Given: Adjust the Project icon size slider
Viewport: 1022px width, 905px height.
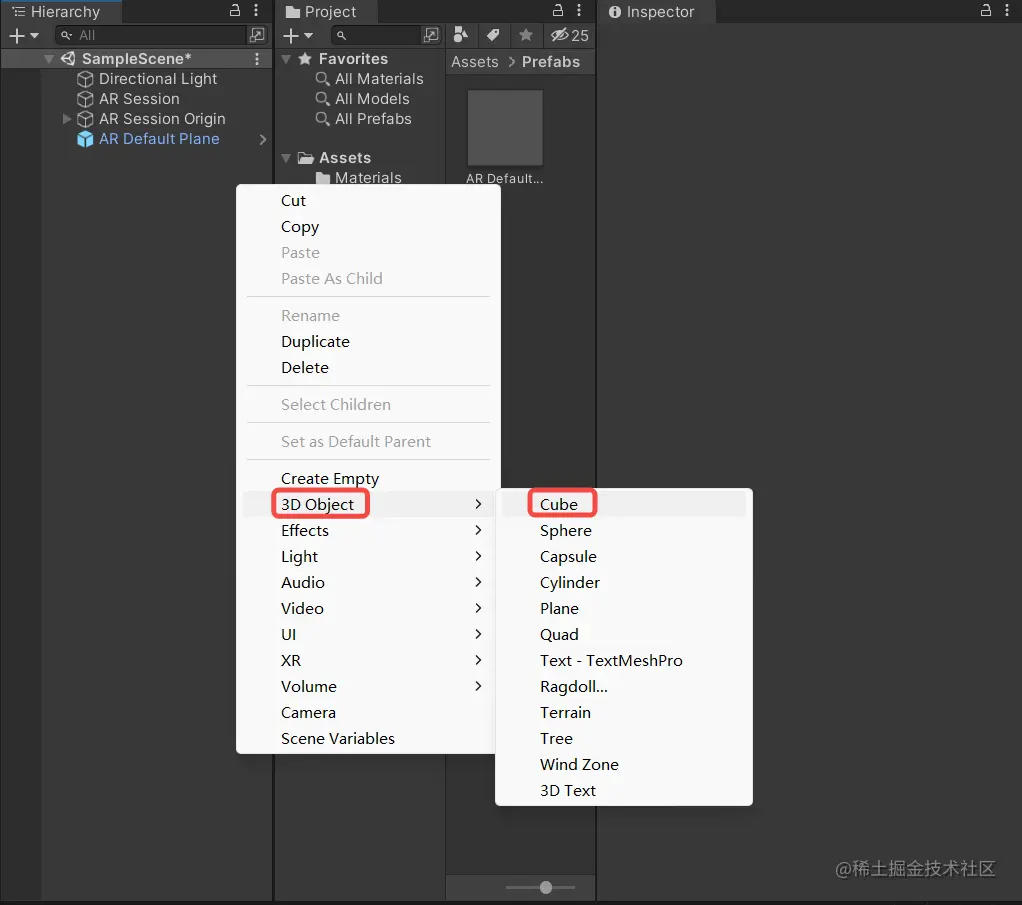Looking at the screenshot, I should pos(546,887).
